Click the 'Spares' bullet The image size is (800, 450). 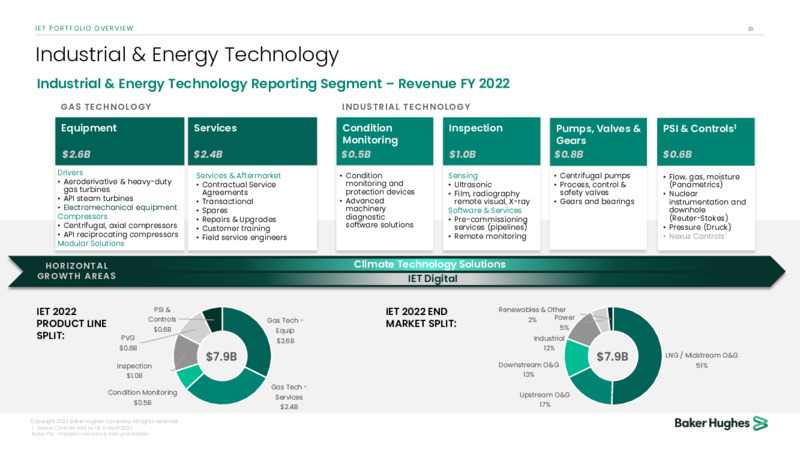[212, 210]
